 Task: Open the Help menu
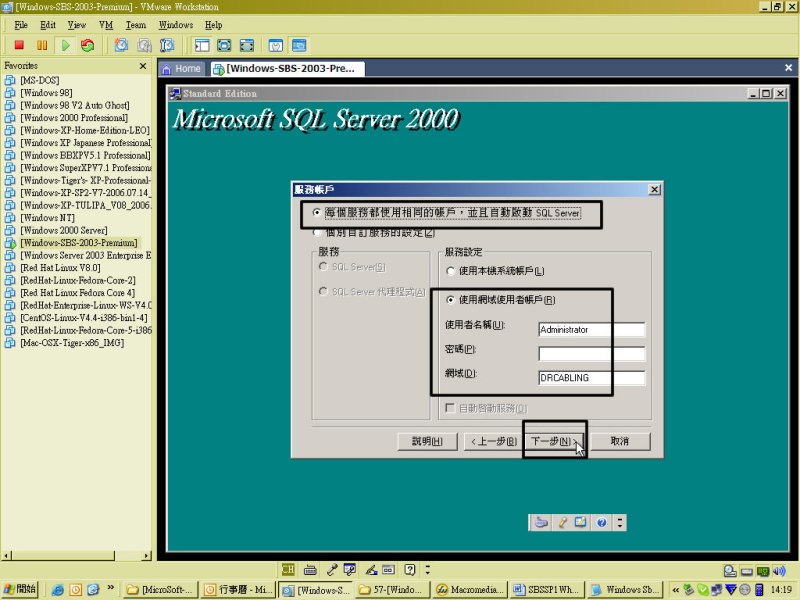click(213, 25)
